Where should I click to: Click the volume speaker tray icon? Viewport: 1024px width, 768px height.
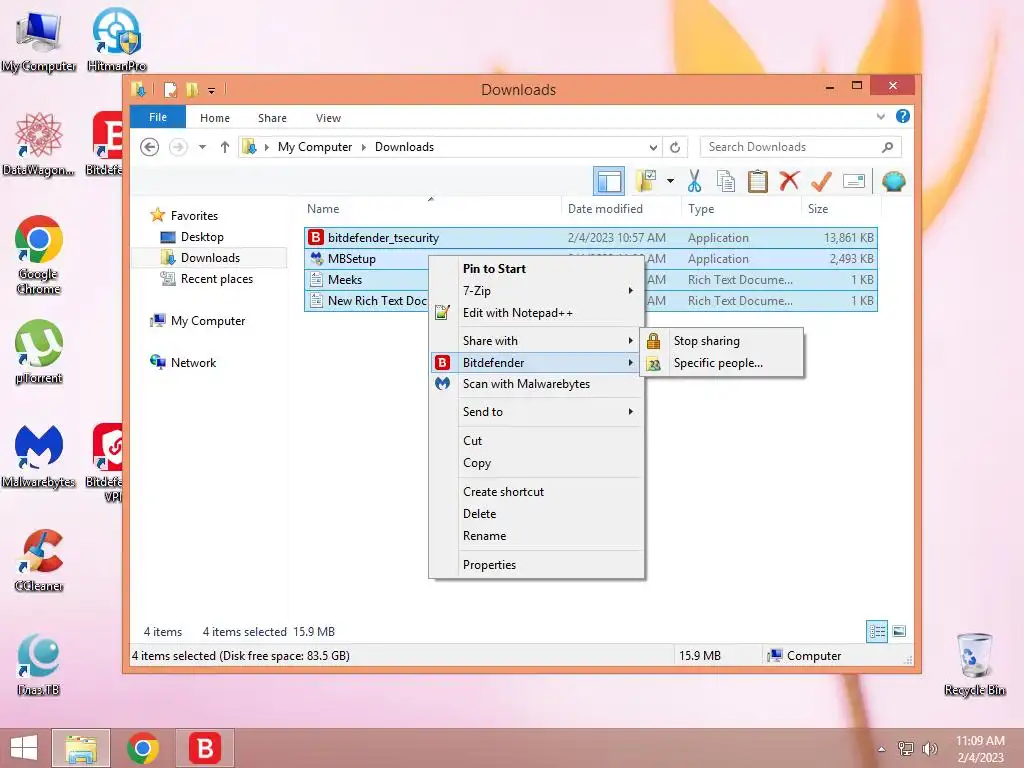(930, 748)
